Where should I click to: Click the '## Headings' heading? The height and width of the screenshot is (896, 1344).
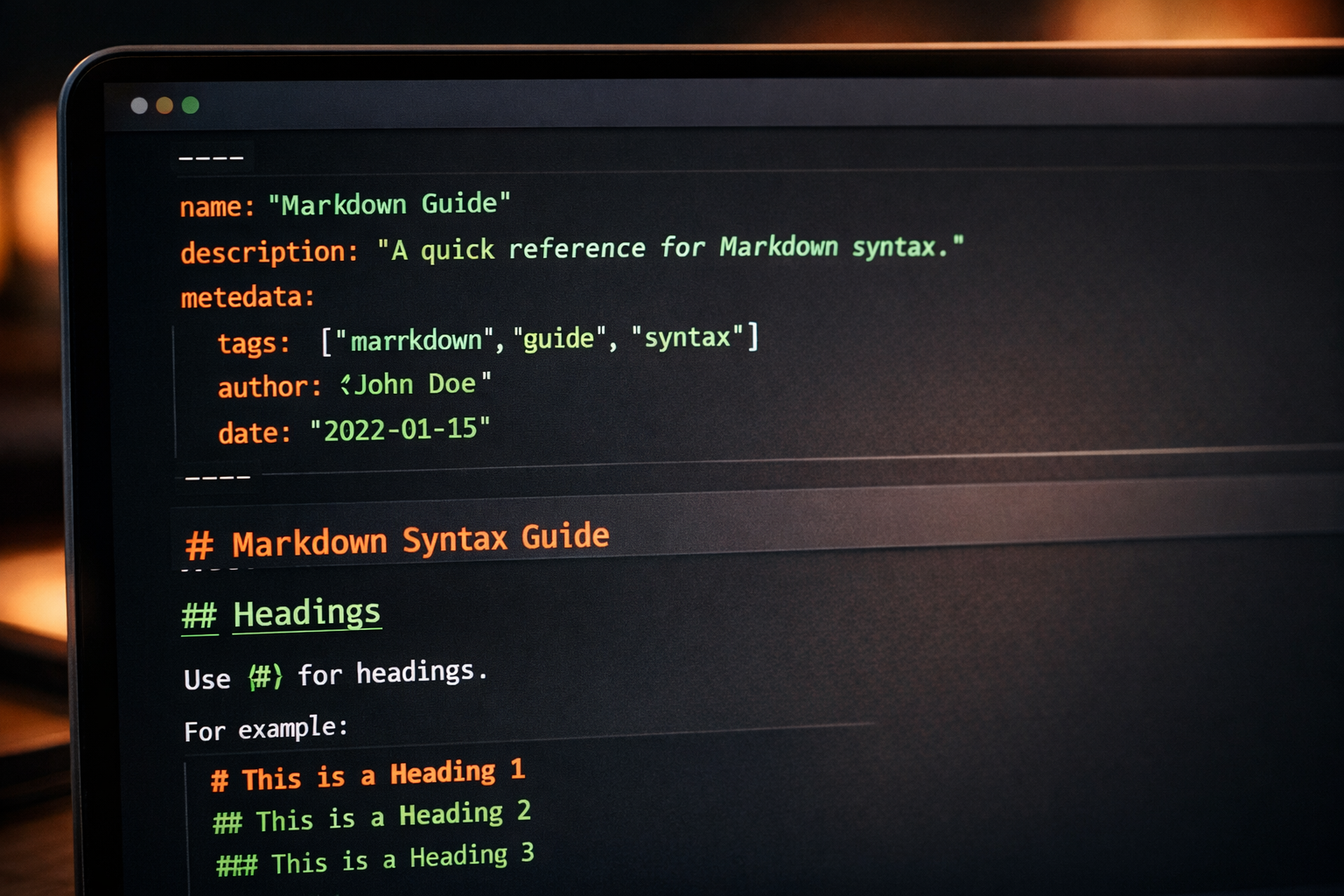coord(281,614)
